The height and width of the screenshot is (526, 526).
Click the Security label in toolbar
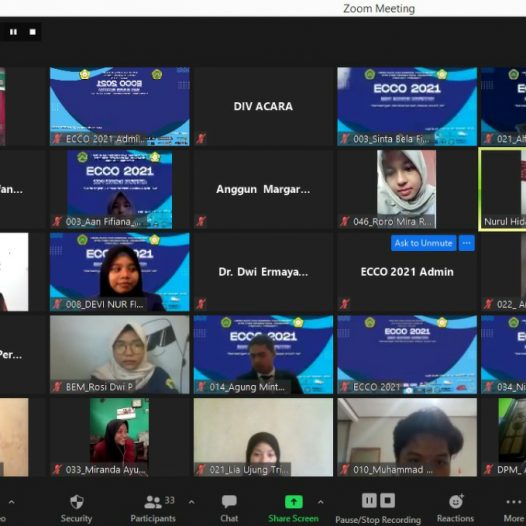pos(76,518)
